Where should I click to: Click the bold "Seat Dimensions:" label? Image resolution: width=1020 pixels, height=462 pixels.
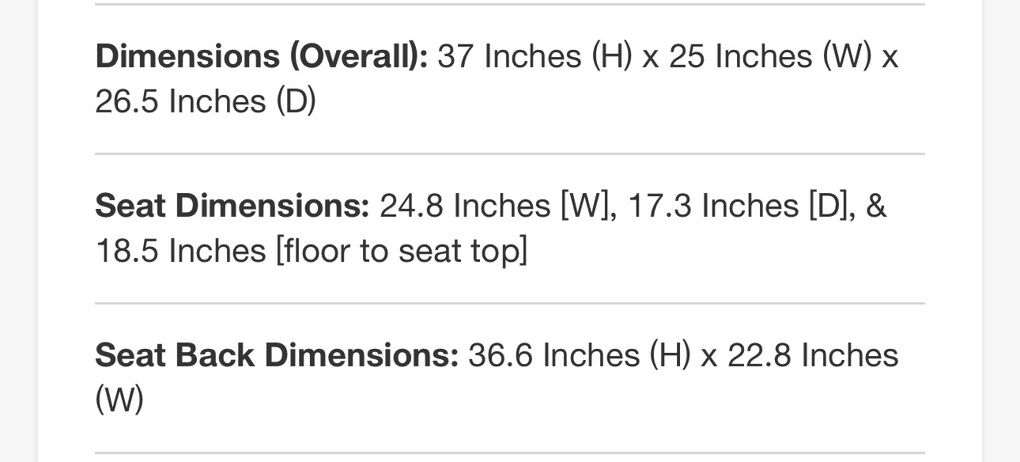pyautogui.click(x=232, y=206)
